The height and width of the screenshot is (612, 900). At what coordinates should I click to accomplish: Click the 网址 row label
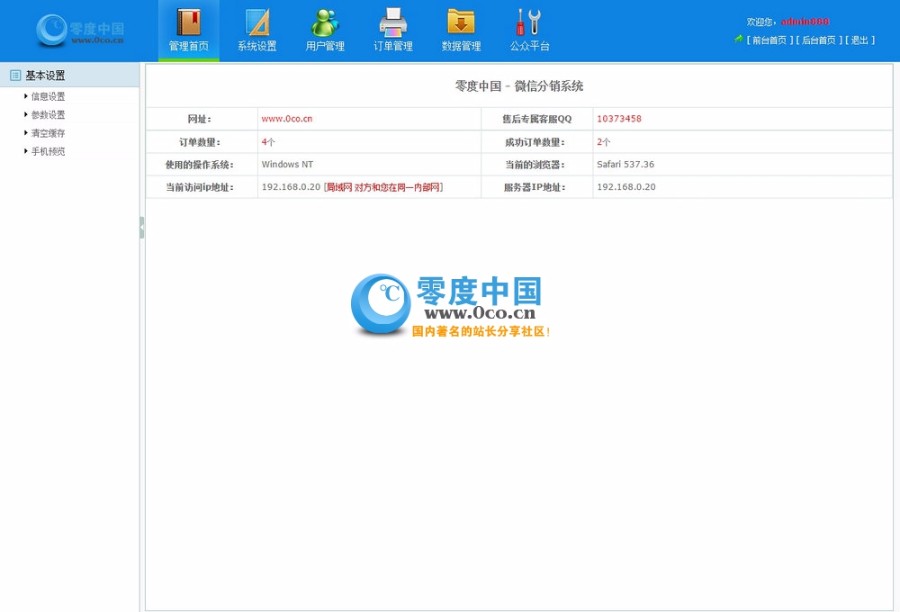click(x=199, y=119)
